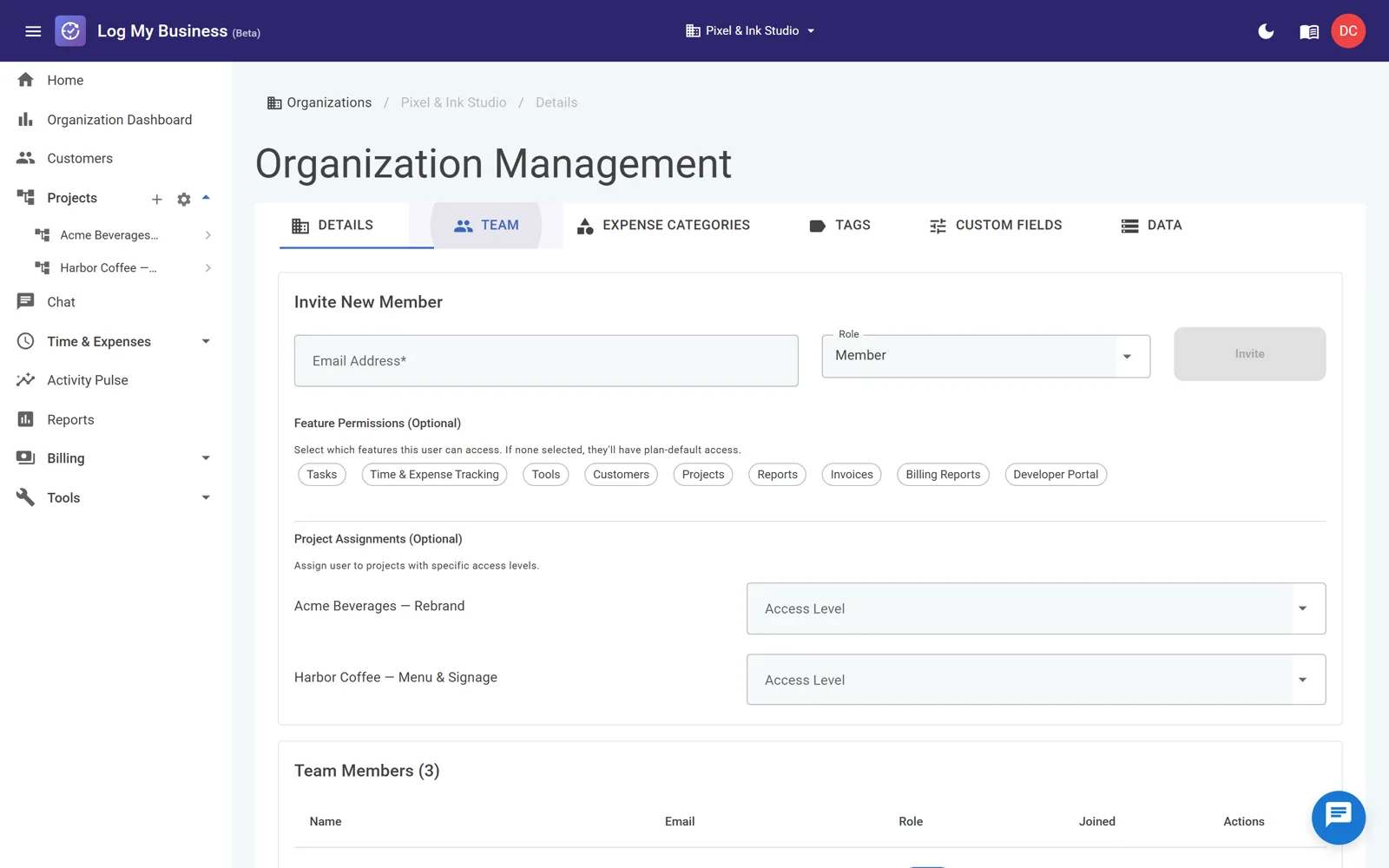This screenshot has width=1389, height=868.
Task: Open floating chat support bubble
Action: click(x=1338, y=817)
